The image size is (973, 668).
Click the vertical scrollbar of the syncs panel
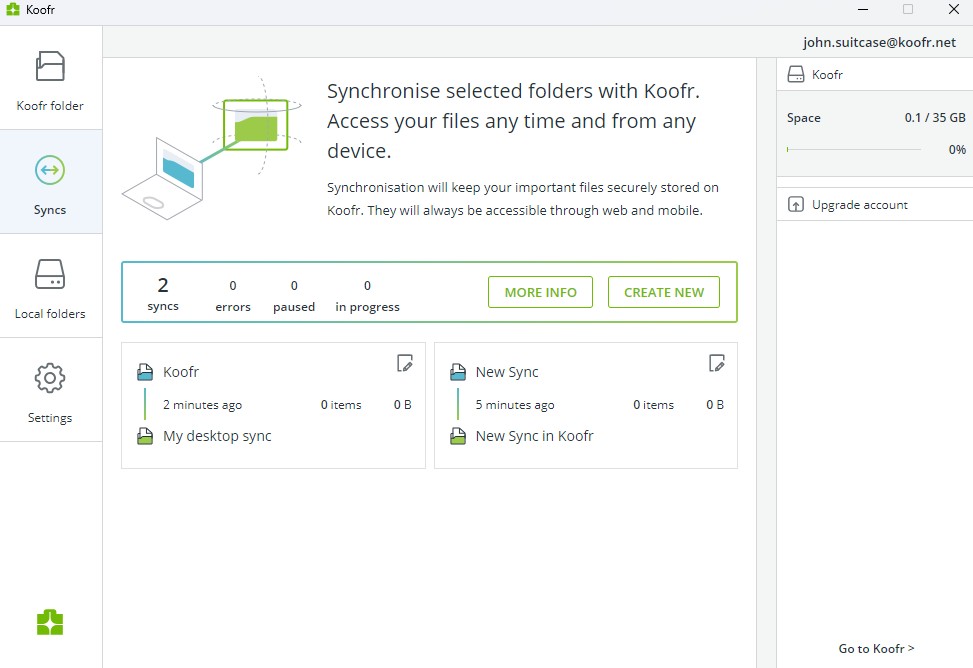(766, 363)
